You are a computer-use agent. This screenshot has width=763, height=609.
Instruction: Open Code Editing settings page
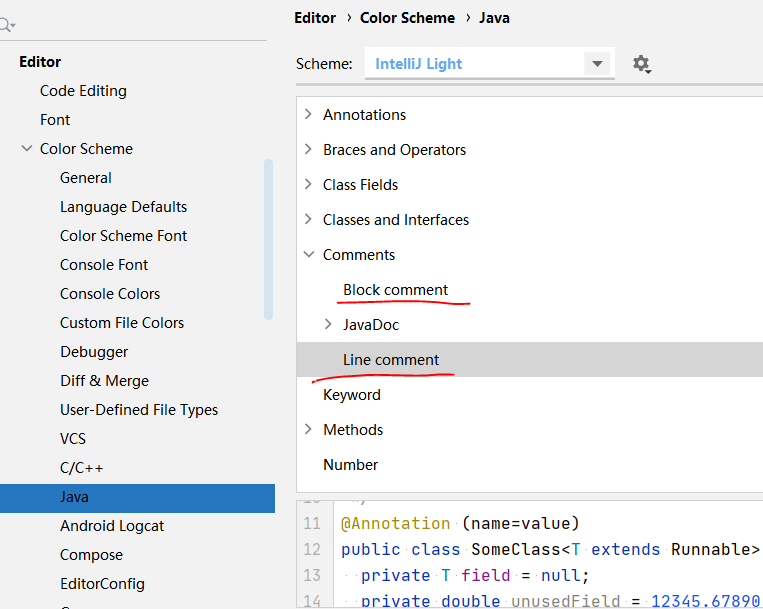(83, 91)
